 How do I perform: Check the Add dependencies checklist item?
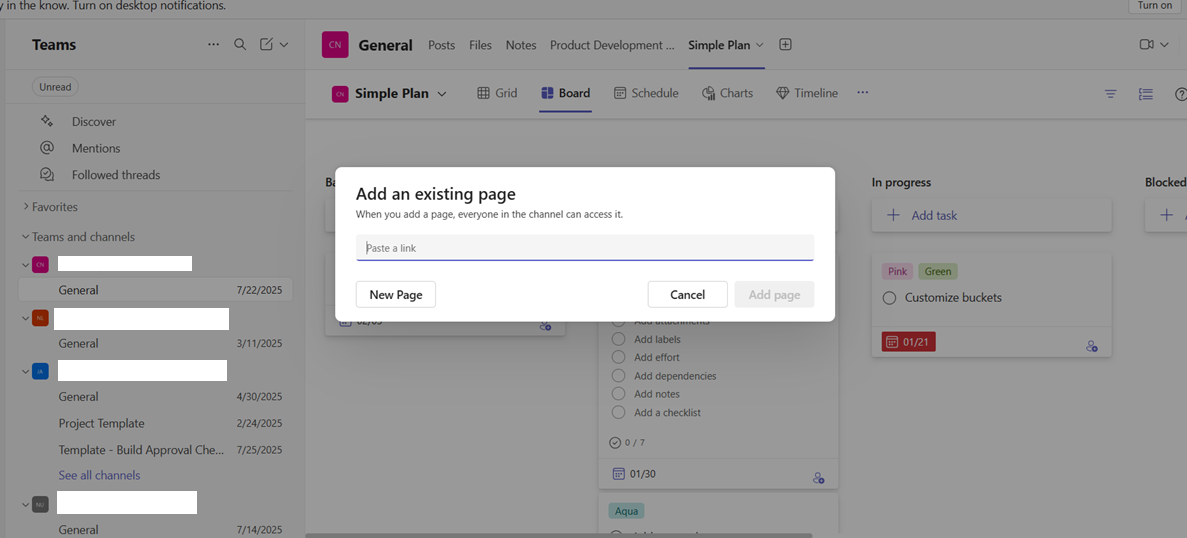[x=618, y=375]
